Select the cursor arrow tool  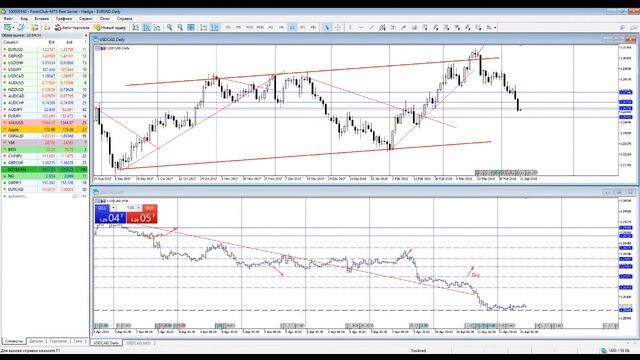point(326,27)
